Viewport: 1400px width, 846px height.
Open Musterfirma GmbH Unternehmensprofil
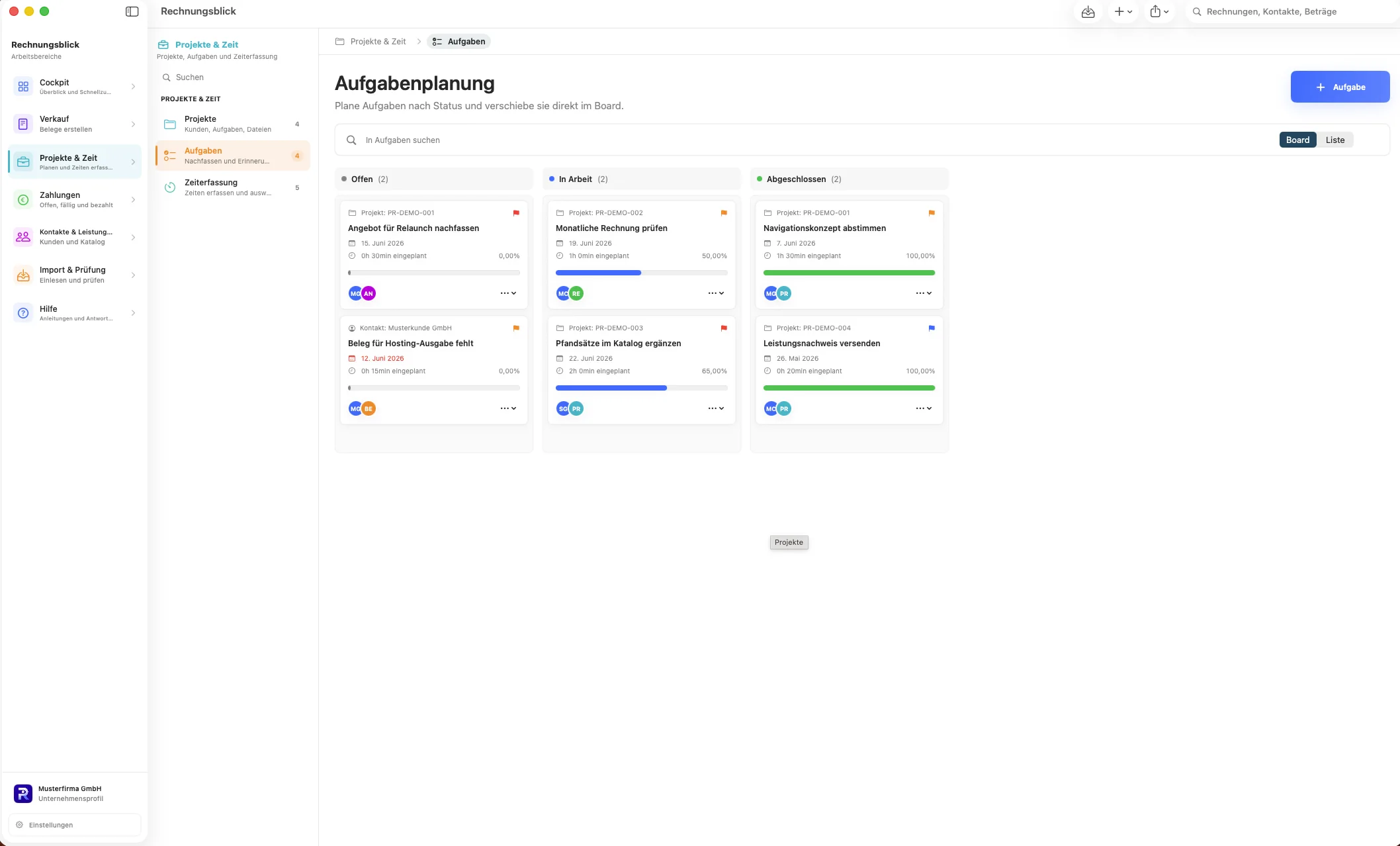(75, 793)
